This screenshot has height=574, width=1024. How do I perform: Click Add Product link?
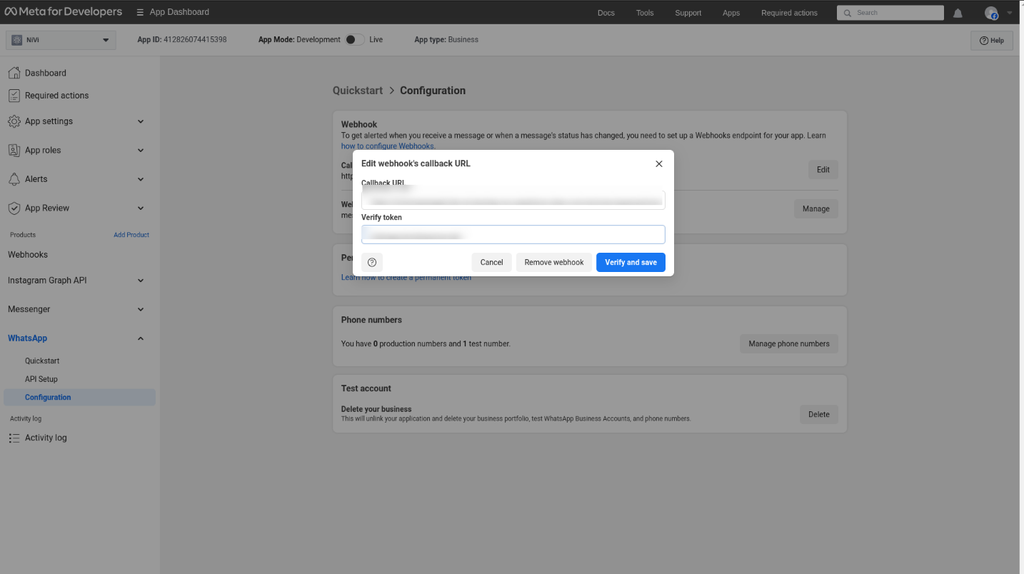[x=131, y=235]
